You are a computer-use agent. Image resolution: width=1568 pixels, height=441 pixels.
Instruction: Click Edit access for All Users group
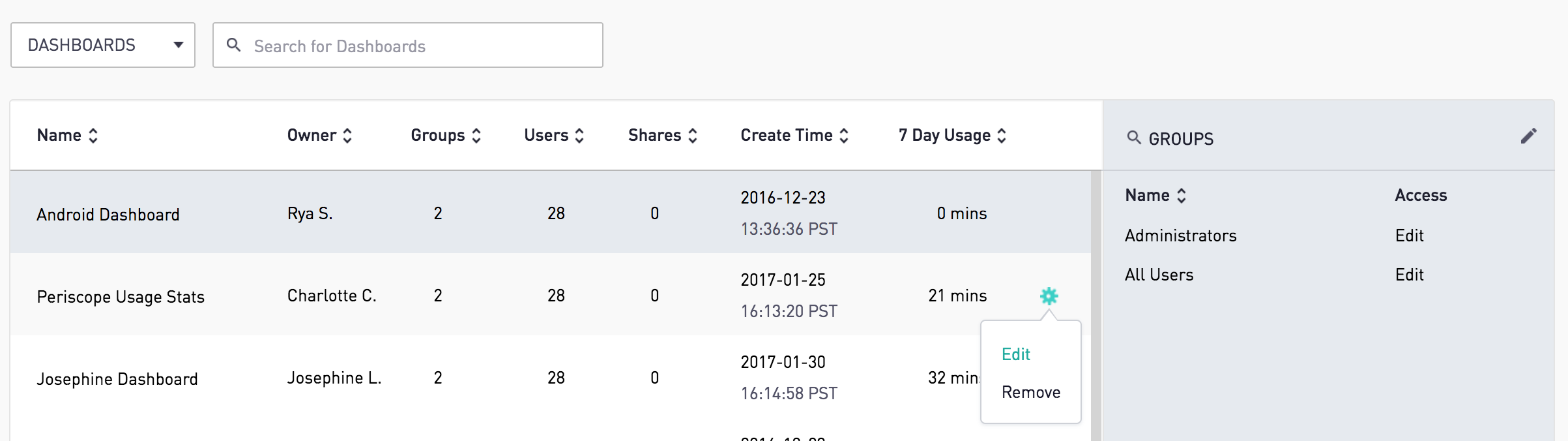click(x=1410, y=275)
